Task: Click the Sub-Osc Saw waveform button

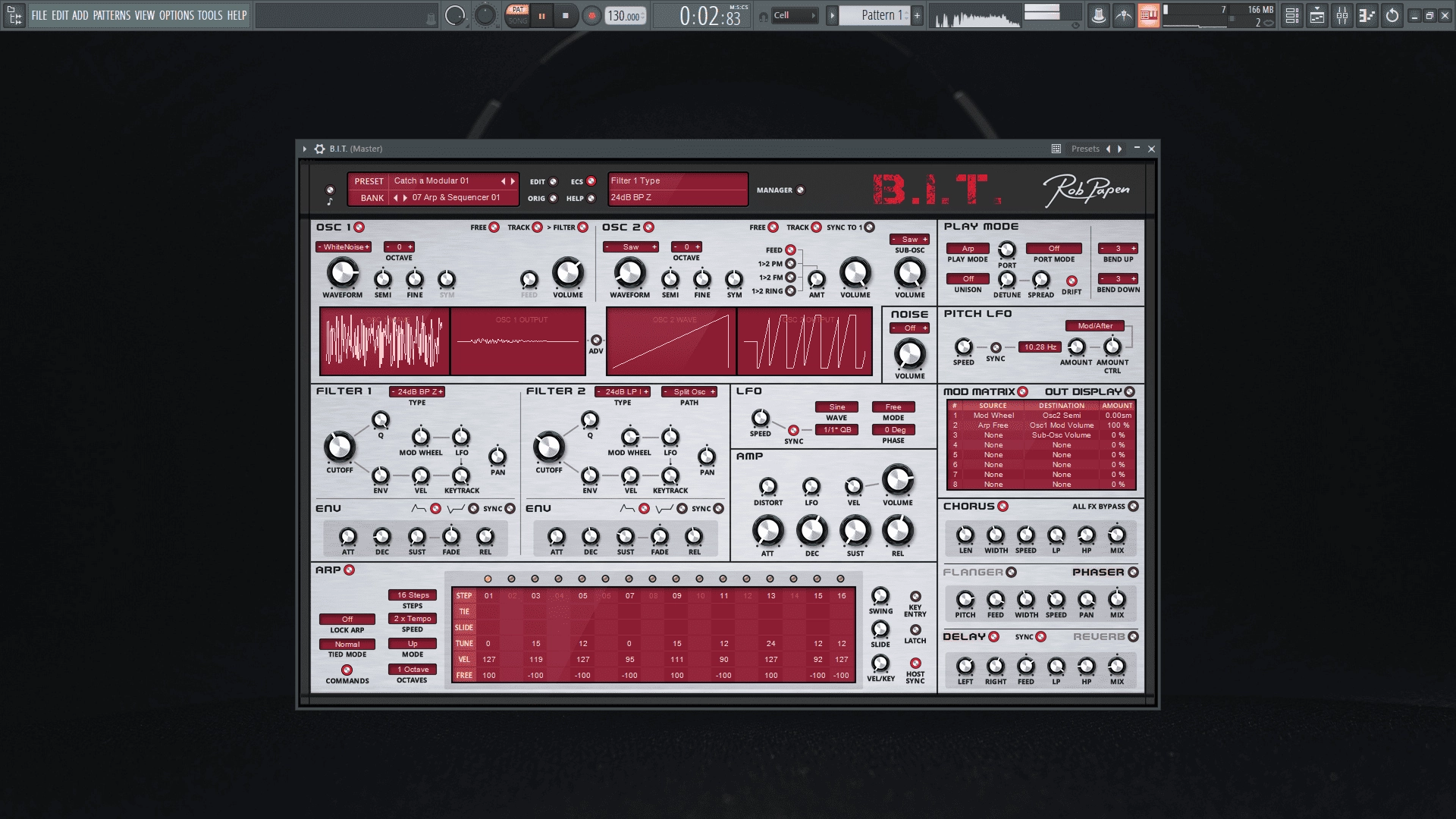Action: click(909, 240)
